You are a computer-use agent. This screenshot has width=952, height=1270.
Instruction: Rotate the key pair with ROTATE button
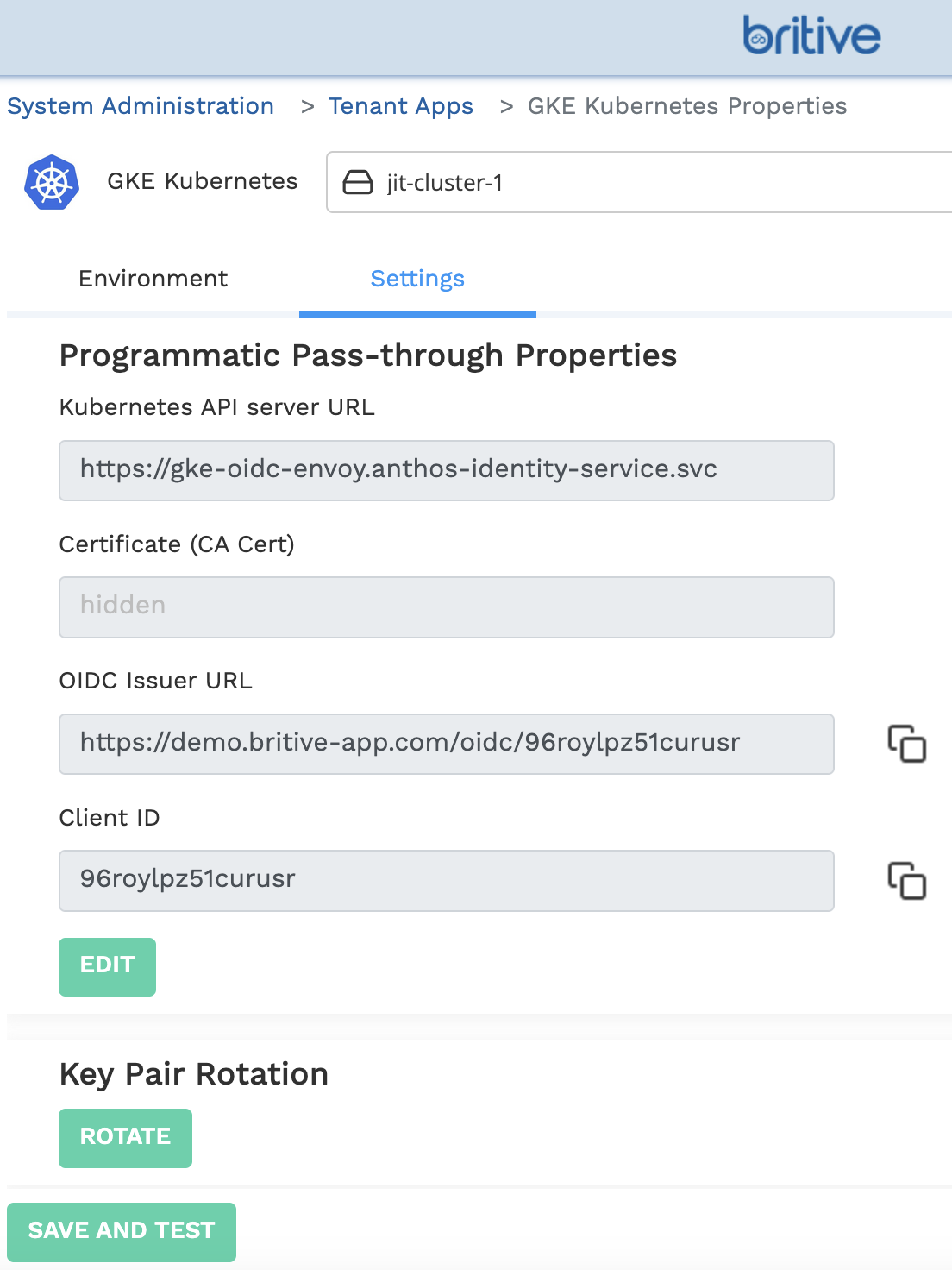pyautogui.click(x=125, y=1137)
